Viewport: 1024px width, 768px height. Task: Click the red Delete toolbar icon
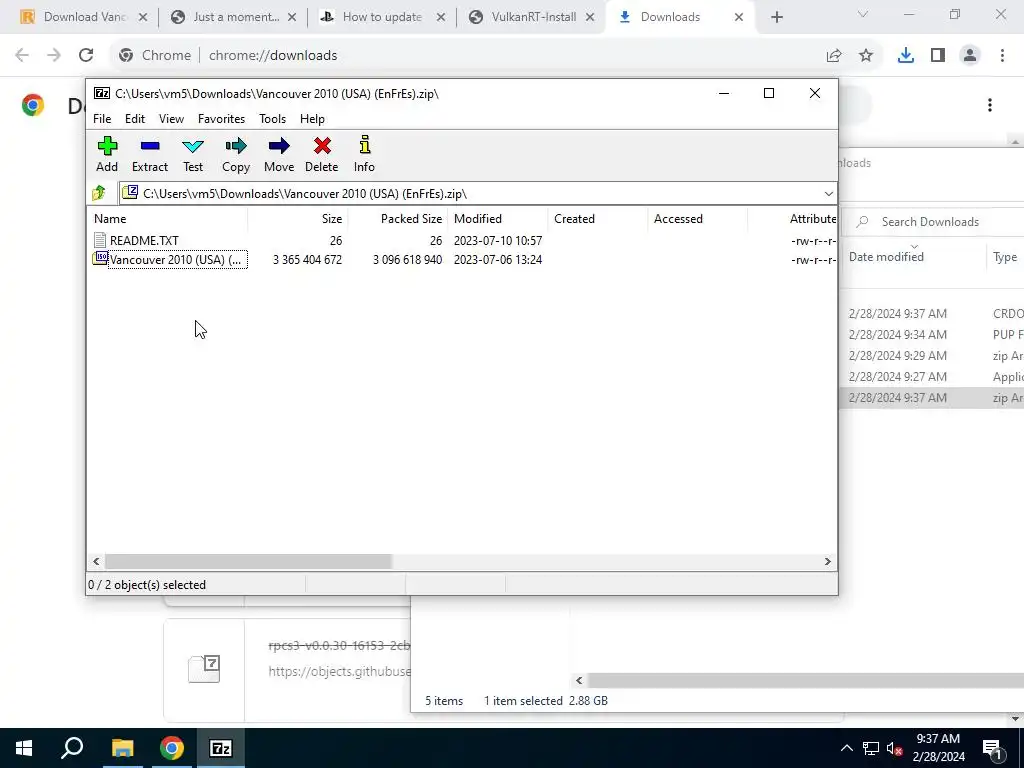pos(321,155)
